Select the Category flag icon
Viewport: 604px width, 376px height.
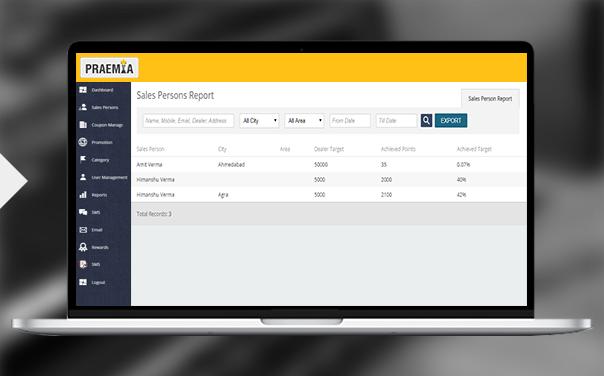click(x=83, y=159)
